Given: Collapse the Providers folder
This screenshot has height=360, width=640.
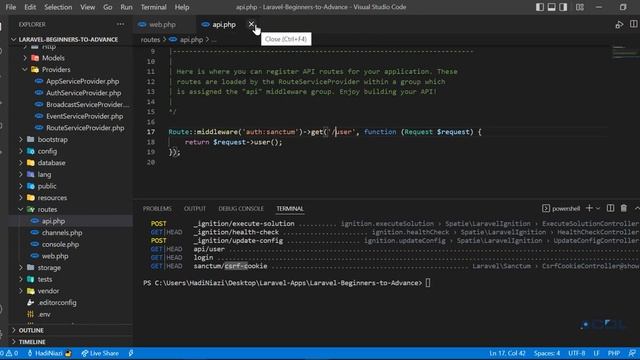Looking at the screenshot, I should click(56, 70).
